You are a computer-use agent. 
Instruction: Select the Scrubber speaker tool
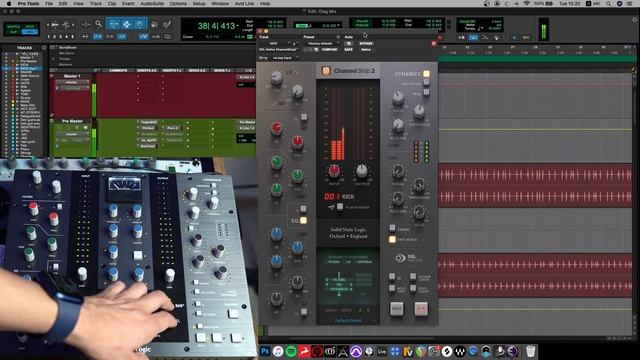pos(154,24)
